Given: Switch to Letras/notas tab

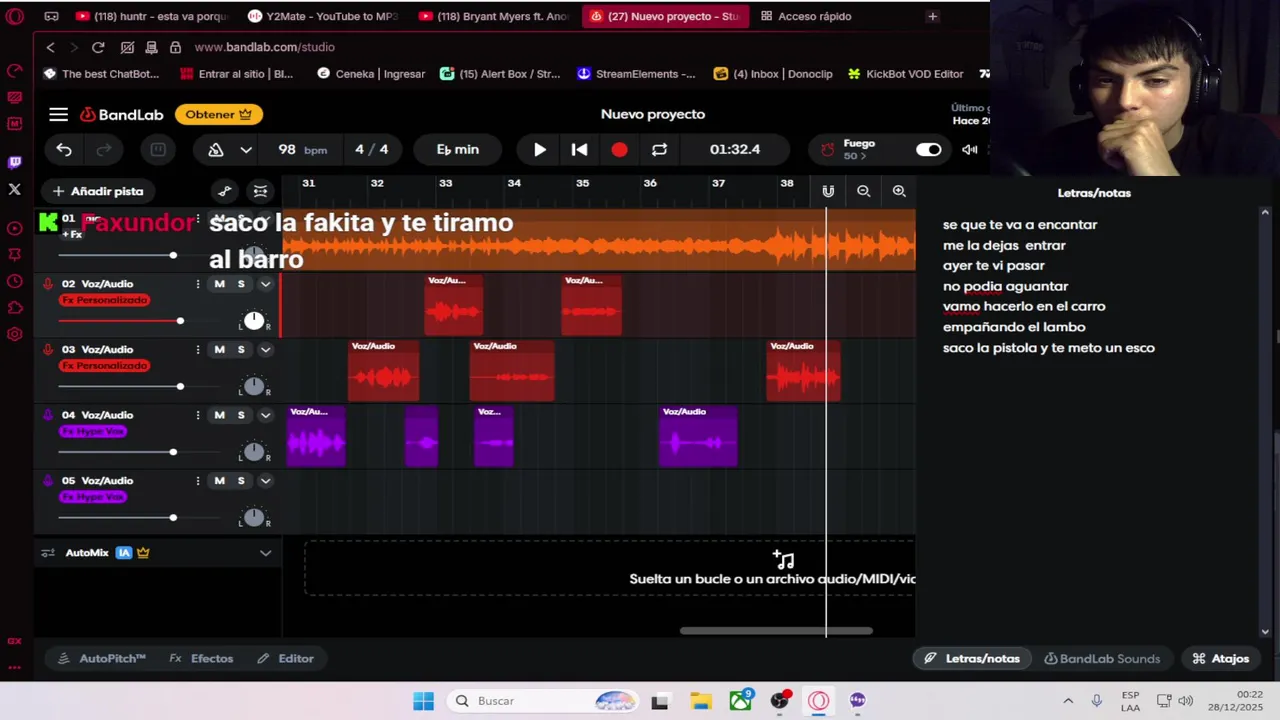Looking at the screenshot, I should [x=972, y=658].
